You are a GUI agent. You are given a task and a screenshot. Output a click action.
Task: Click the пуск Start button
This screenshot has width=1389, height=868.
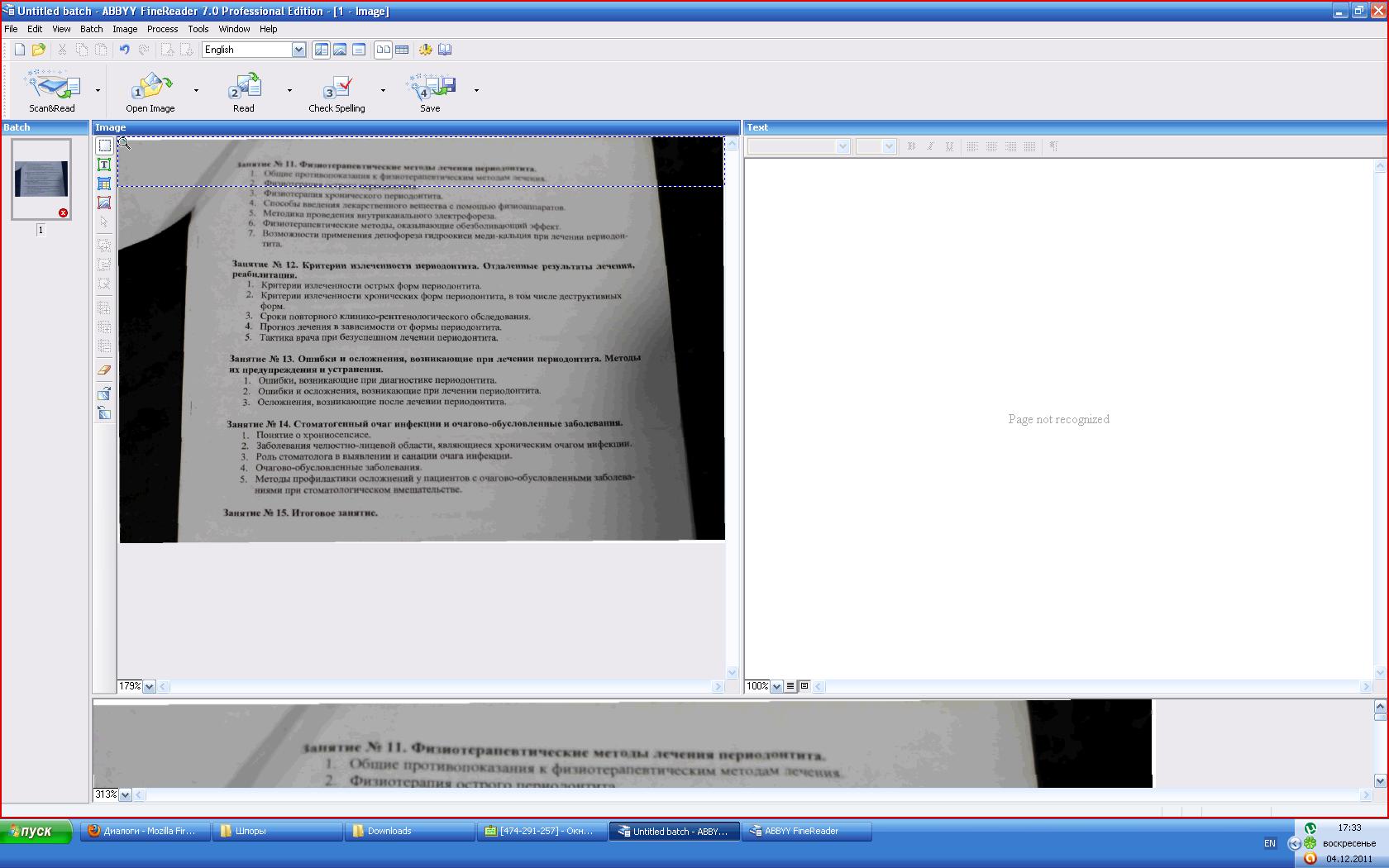click(x=36, y=832)
